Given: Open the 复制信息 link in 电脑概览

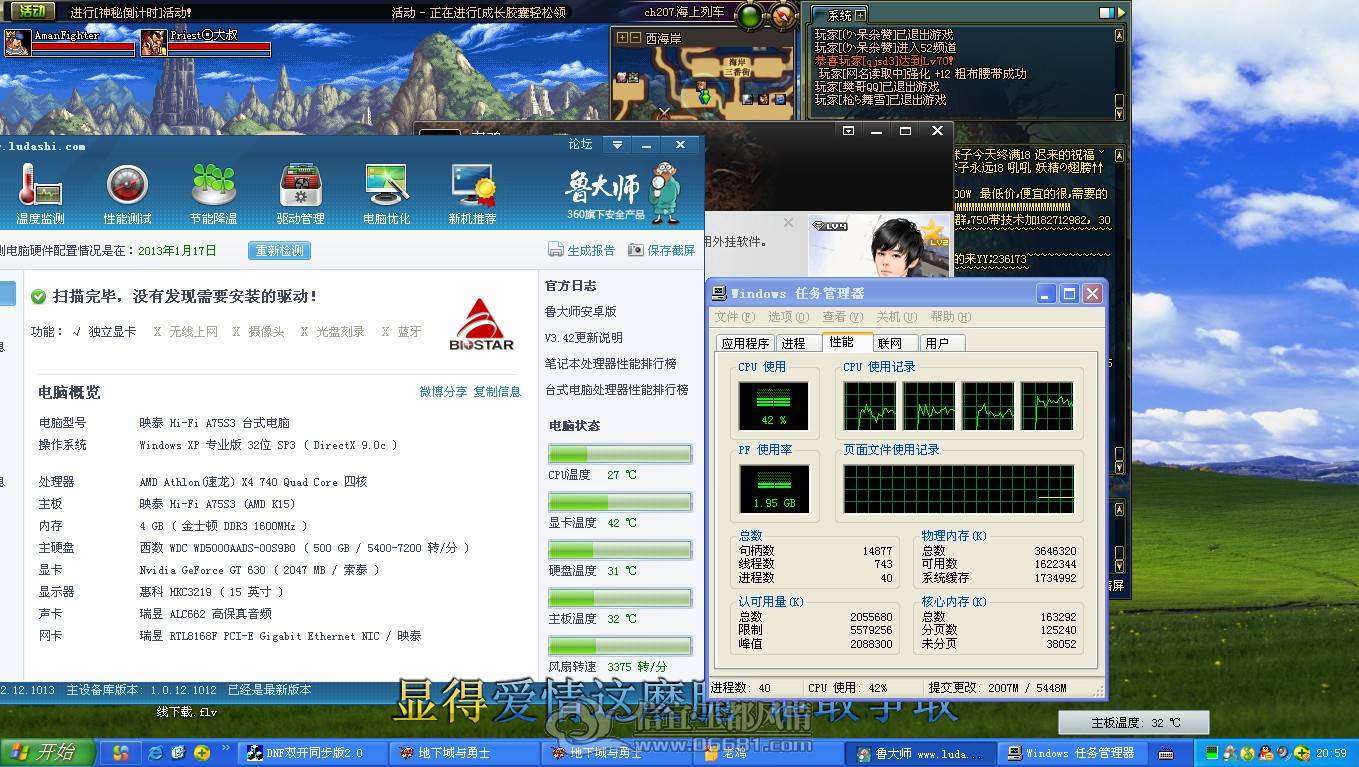Looking at the screenshot, I should point(497,392).
